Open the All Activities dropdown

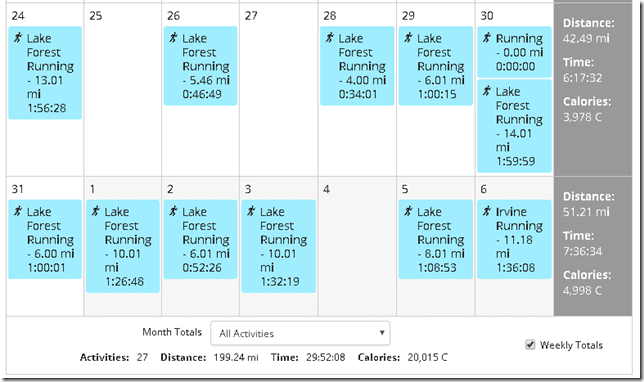coord(300,333)
